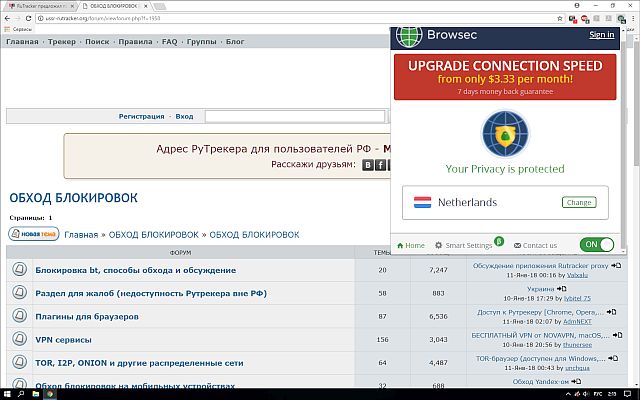This screenshot has width=640, height=400.
Task: Open File Explorer from taskbar
Action: [36, 394]
